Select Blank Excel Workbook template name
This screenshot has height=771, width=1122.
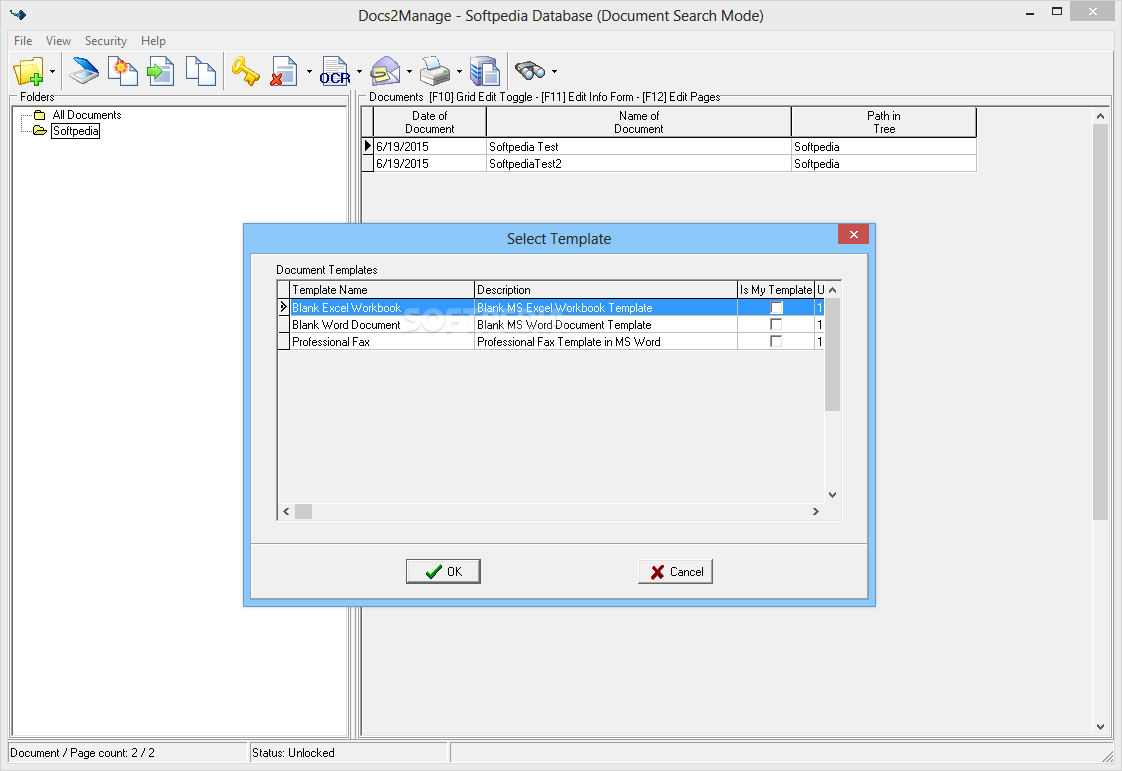click(x=382, y=308)
